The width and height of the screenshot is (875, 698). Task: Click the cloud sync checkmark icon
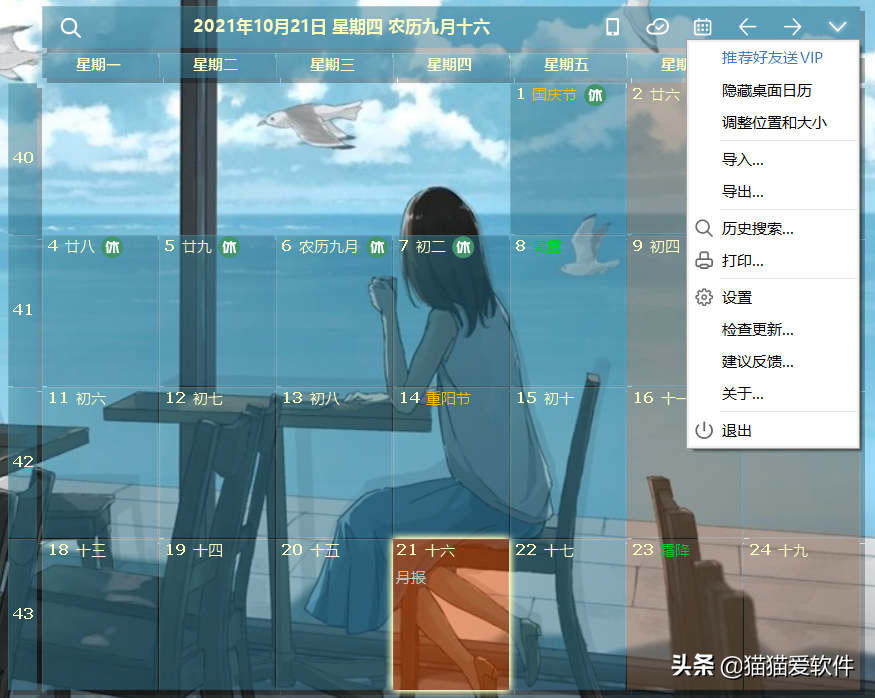(x=657, y=27)
